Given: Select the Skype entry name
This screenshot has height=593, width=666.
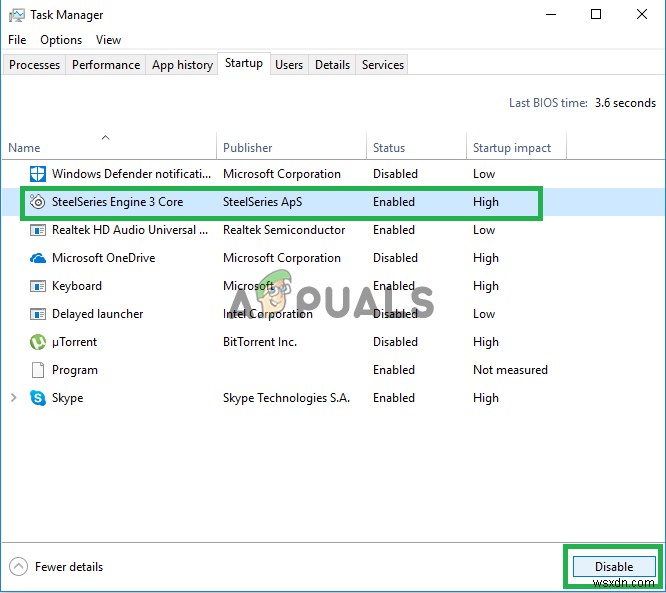Looking at the screenshot, I should 68,398.
